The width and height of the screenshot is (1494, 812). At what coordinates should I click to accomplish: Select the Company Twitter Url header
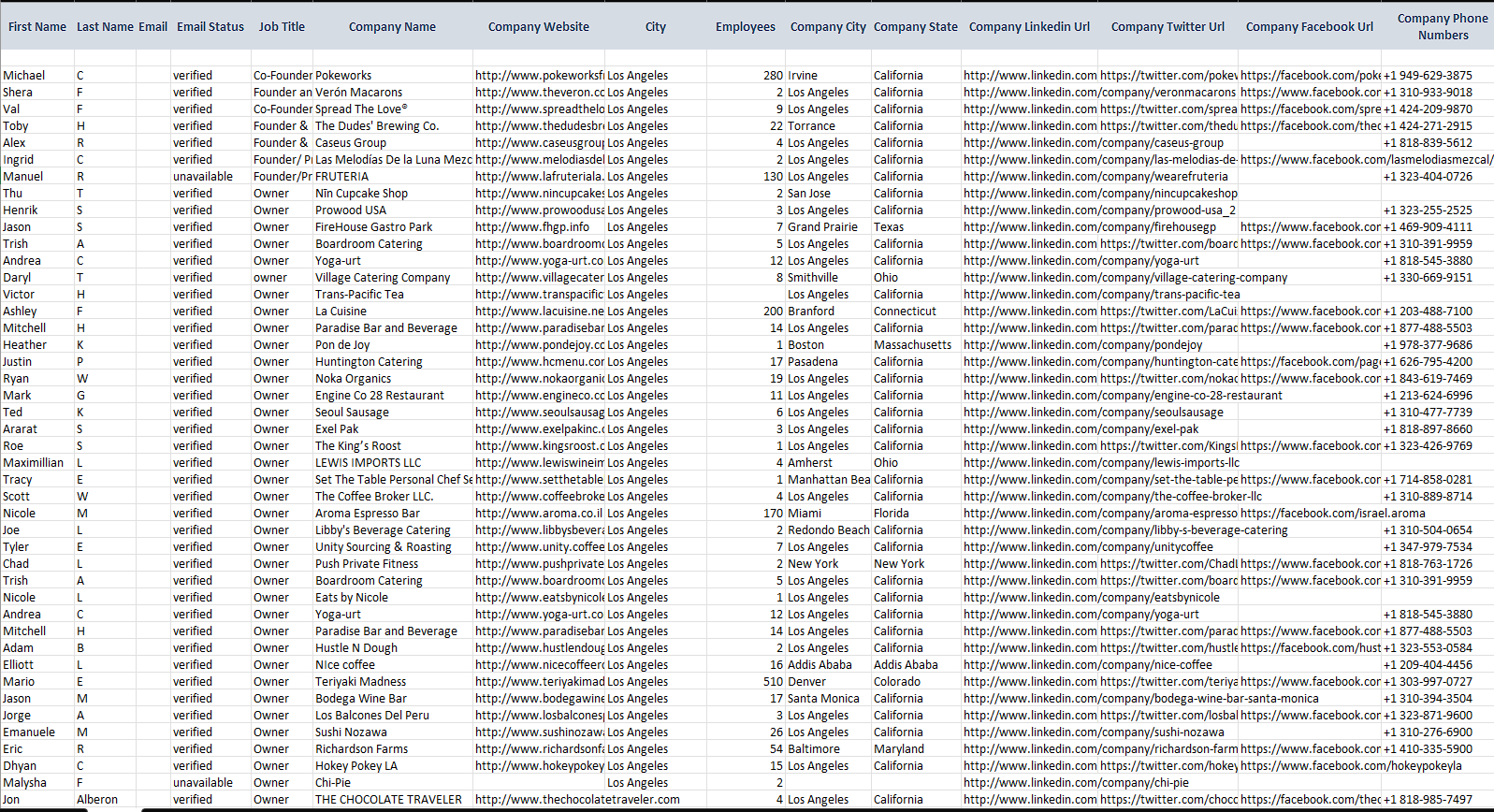[1168, 27]
